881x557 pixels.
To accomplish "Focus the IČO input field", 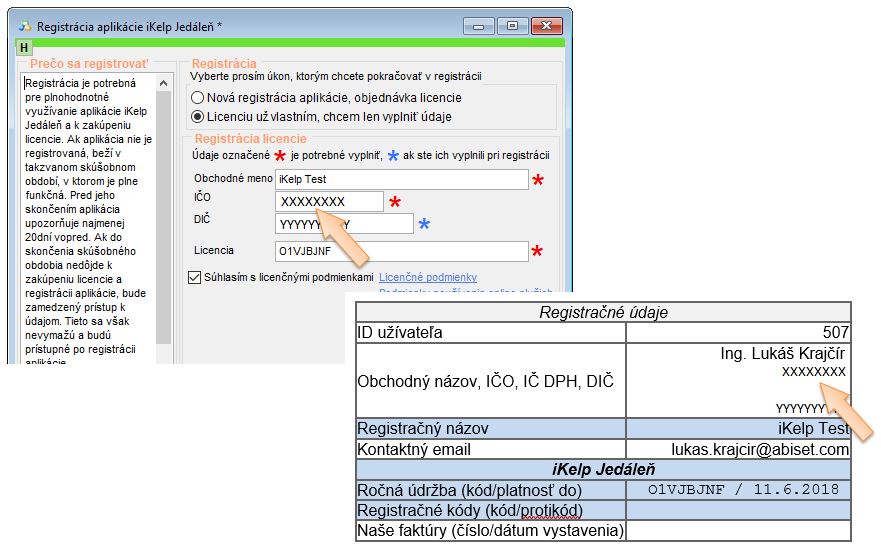I will click(x=329, y=201).
